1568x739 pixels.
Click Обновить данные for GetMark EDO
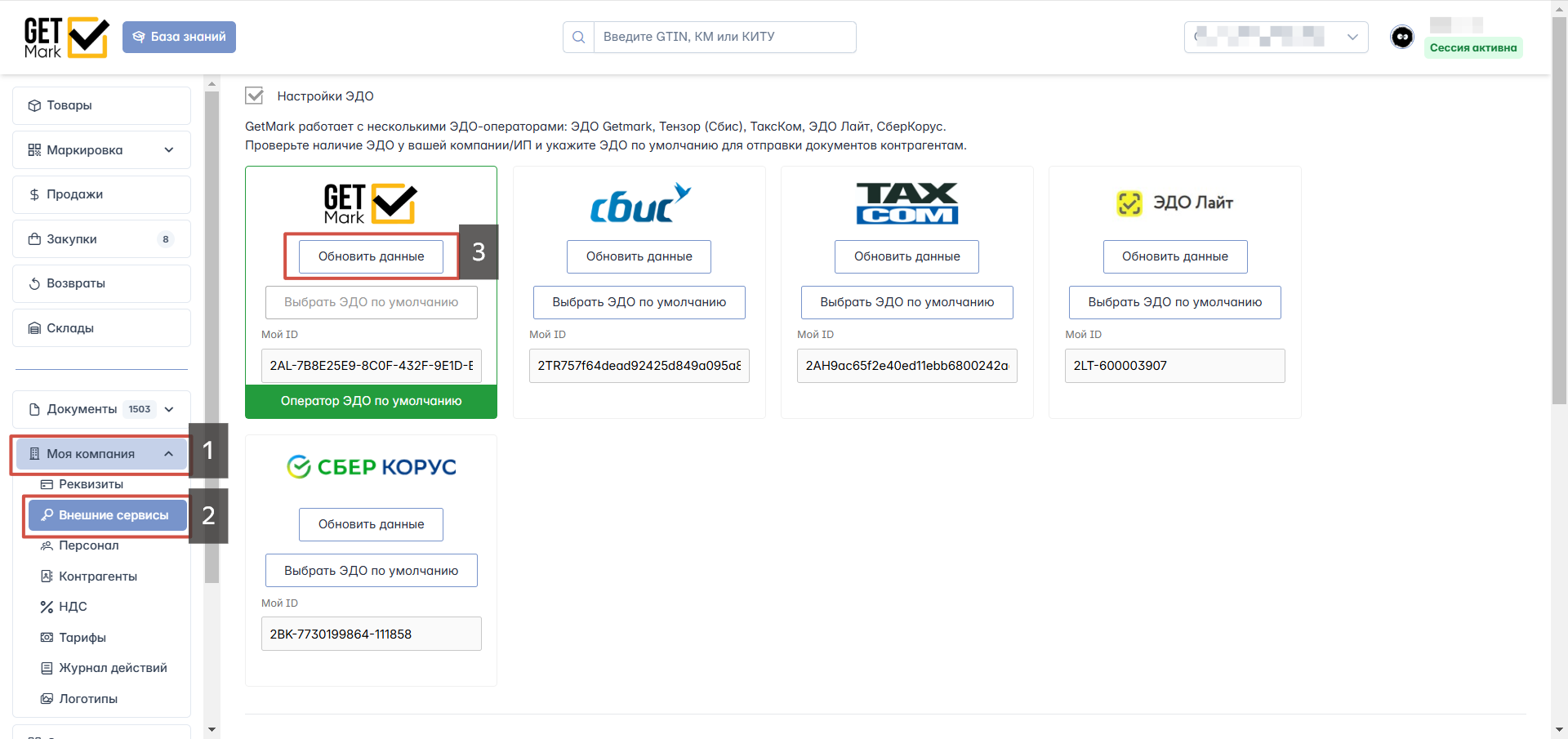click(372, 256)
